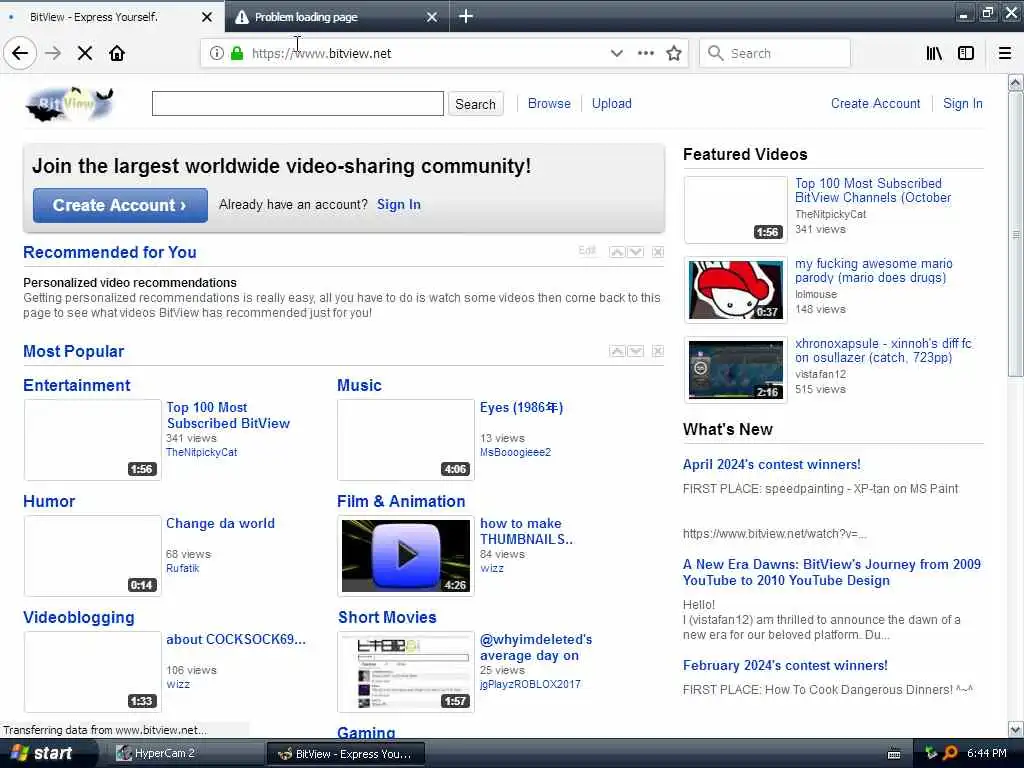Image resolution: width=1024 pixels, height=768 pixels.
Task: Open the Upload link
Action: (611, 103)
